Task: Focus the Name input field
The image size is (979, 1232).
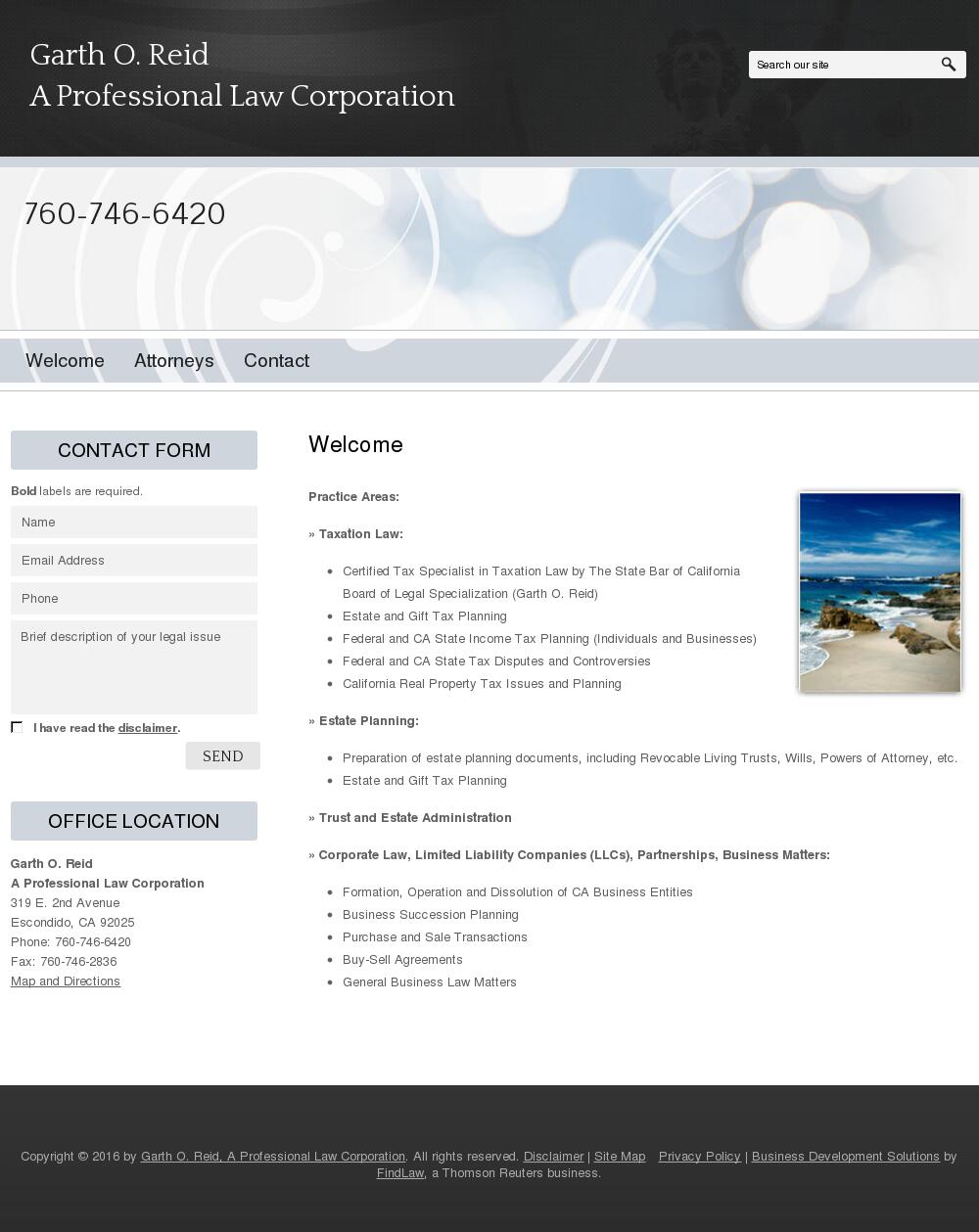Action: 134,522
